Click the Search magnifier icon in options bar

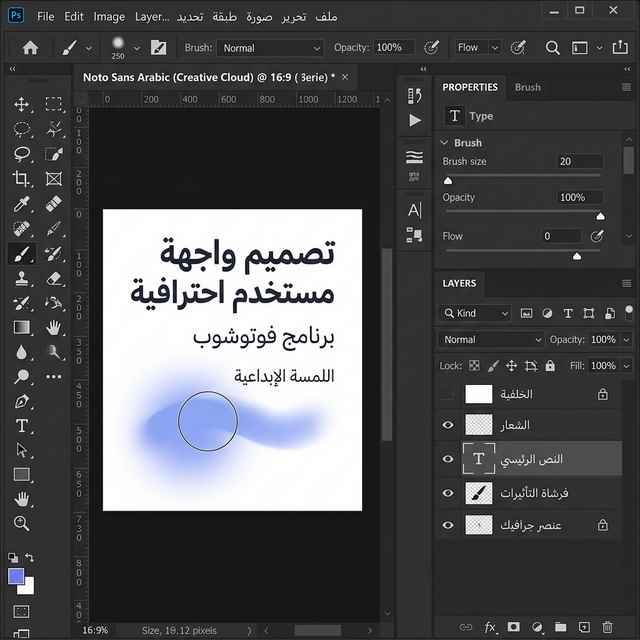point(552,48)
